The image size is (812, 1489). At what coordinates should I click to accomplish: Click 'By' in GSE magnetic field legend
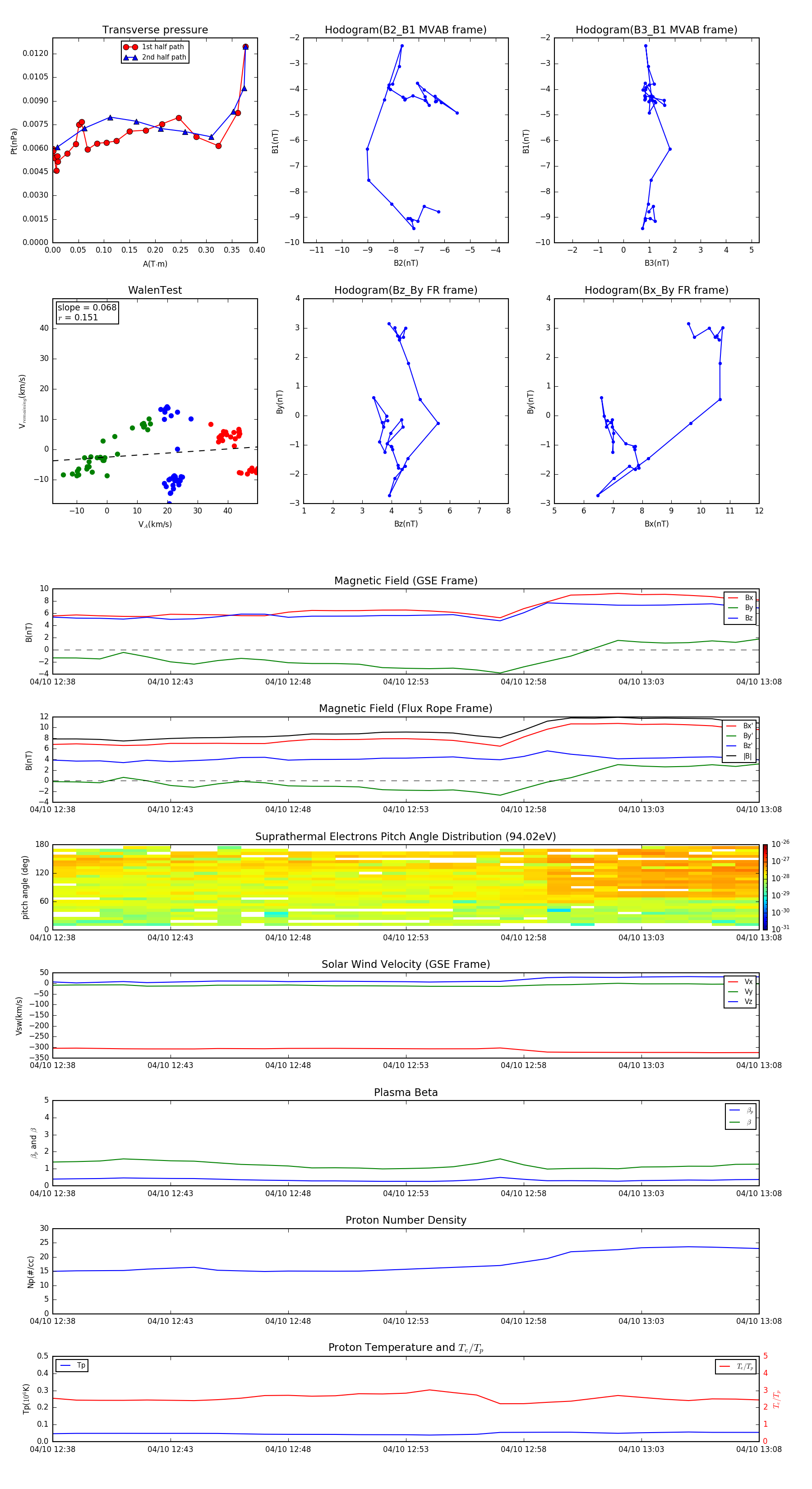click(741, 607)
